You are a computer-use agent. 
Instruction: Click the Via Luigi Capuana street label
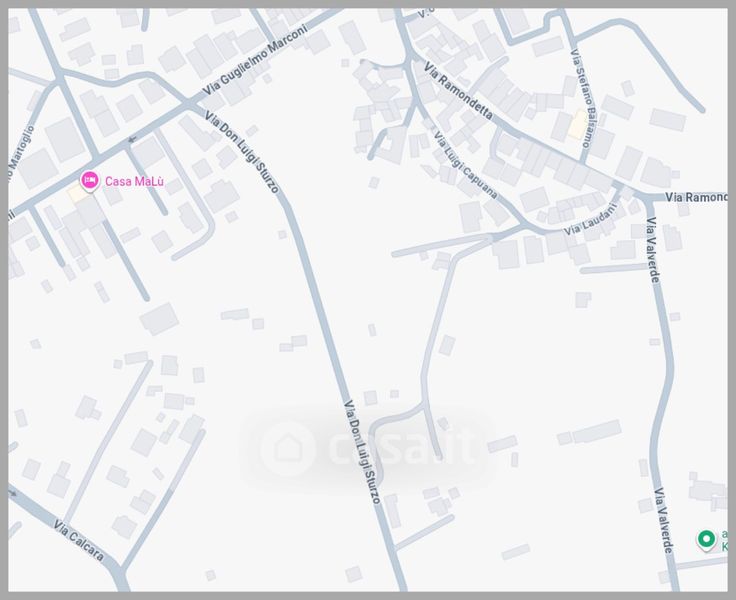pos(465,165)
